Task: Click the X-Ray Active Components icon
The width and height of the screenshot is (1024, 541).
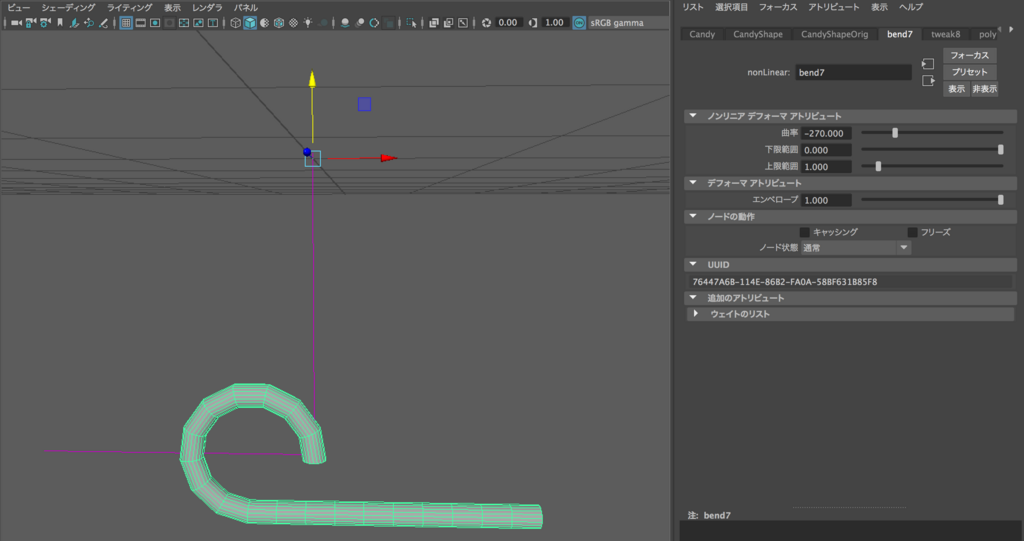Action: (x=448, y=23)
